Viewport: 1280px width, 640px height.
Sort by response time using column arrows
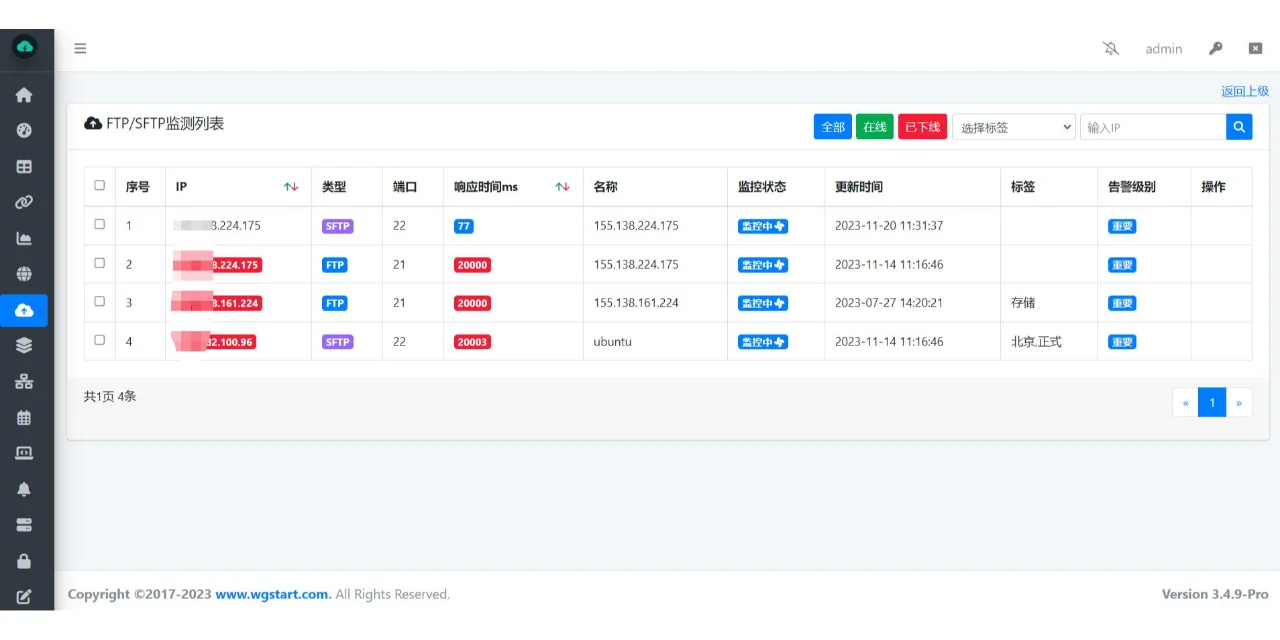tap(563, 187)
